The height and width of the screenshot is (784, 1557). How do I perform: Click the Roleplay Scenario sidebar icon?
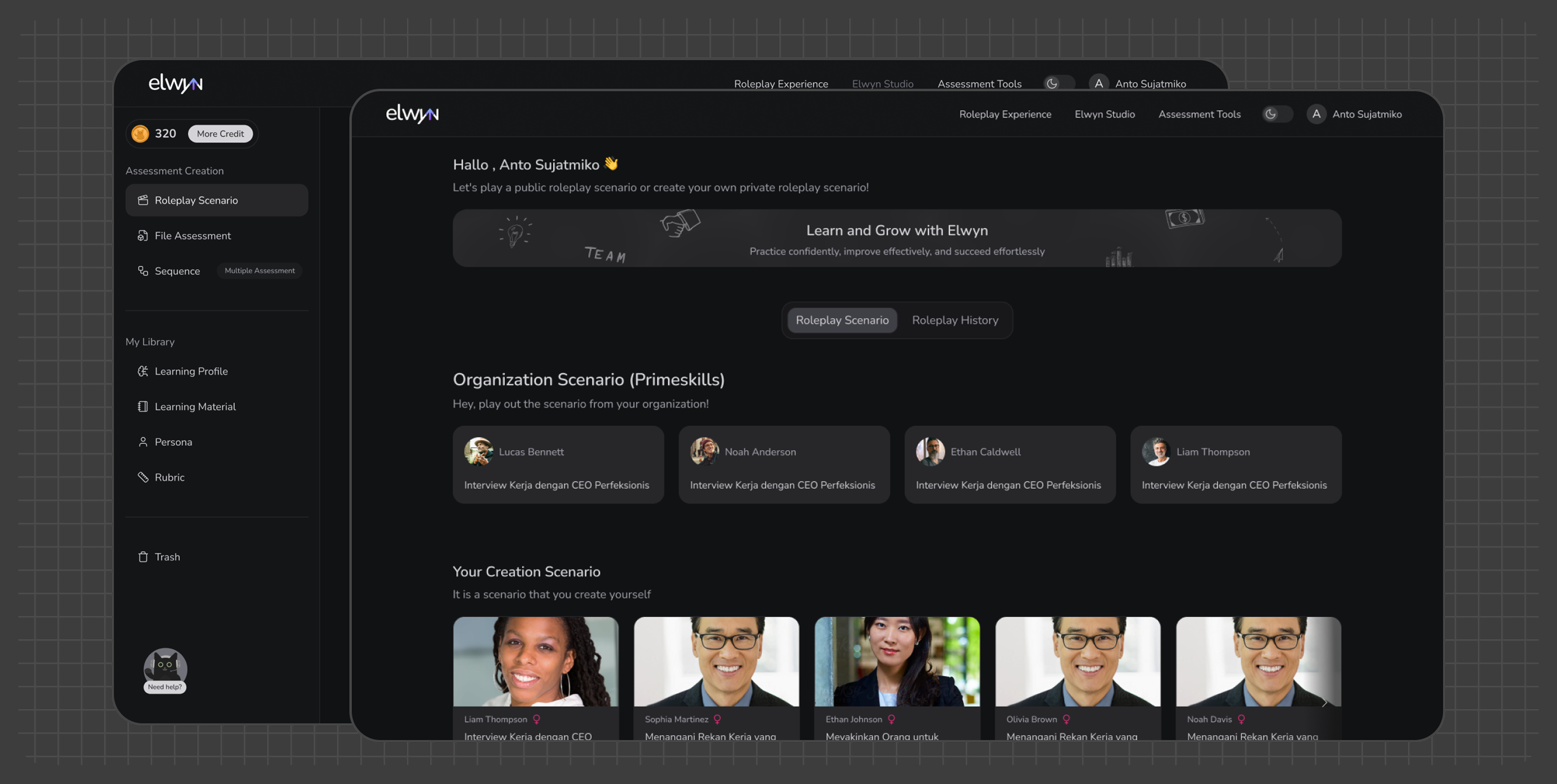[143, 200]
